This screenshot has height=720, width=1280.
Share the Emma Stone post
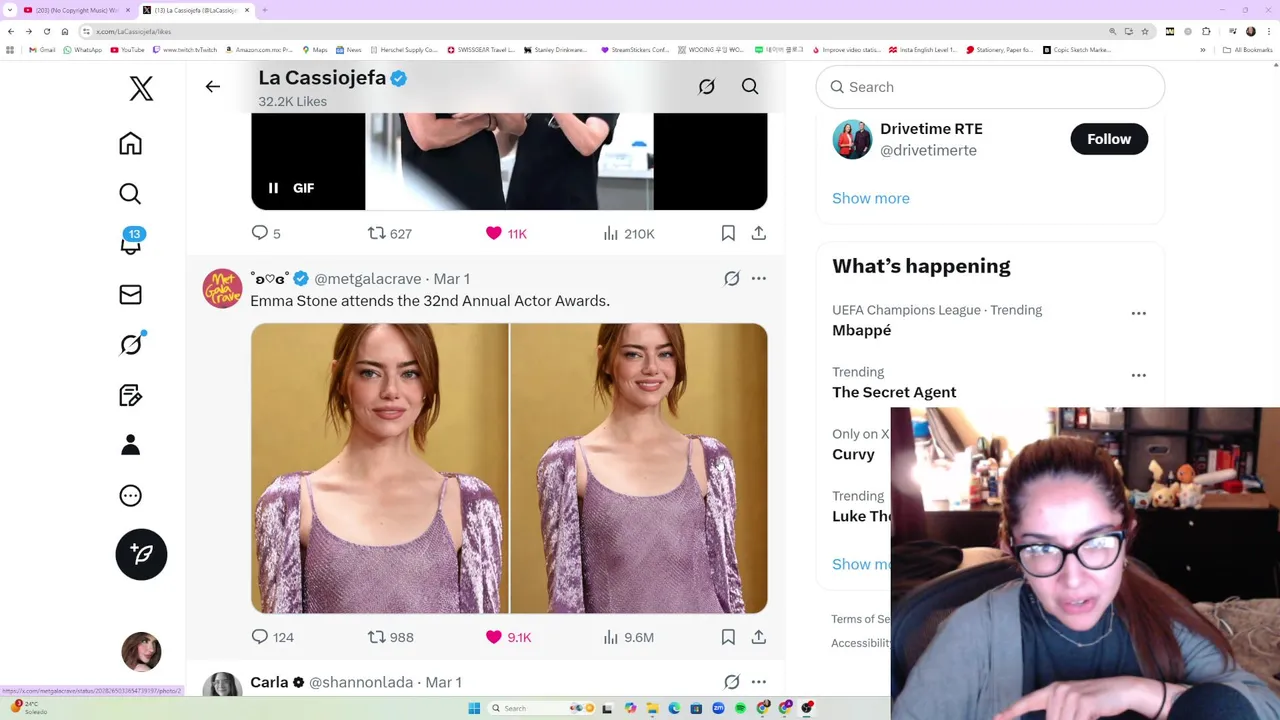pos(759,637)
